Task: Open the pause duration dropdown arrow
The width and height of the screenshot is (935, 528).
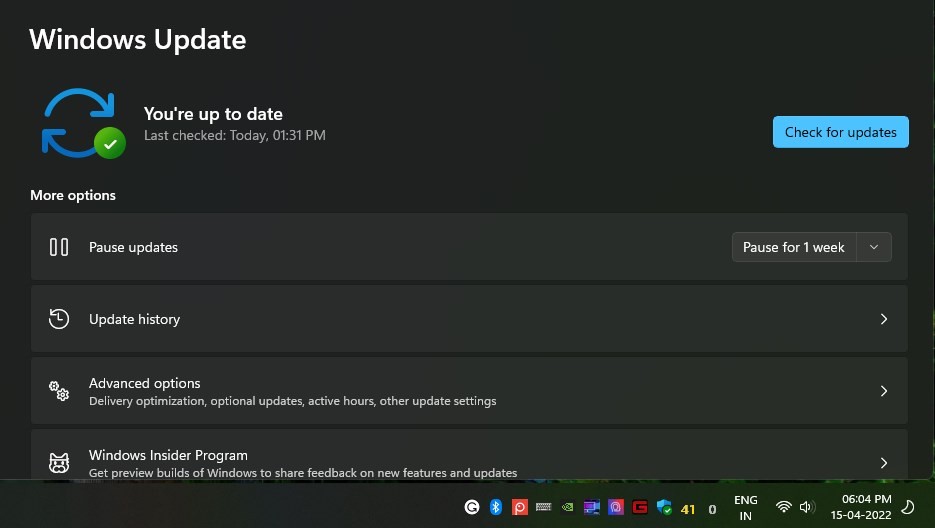Action: (x=874, y=247)
